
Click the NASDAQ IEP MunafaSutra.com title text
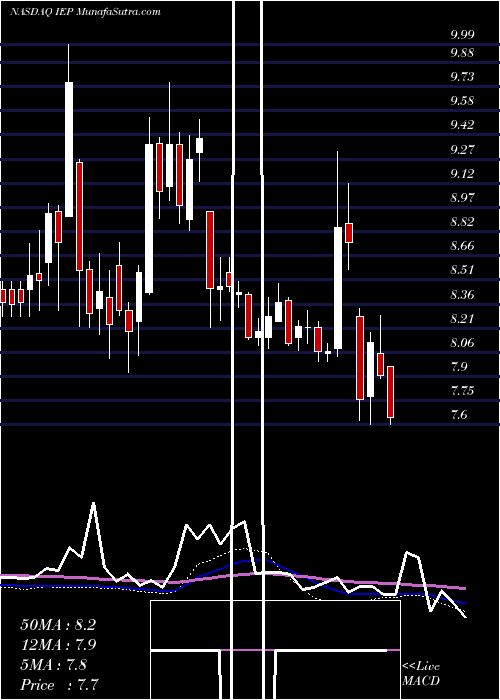tap(84, 12)
